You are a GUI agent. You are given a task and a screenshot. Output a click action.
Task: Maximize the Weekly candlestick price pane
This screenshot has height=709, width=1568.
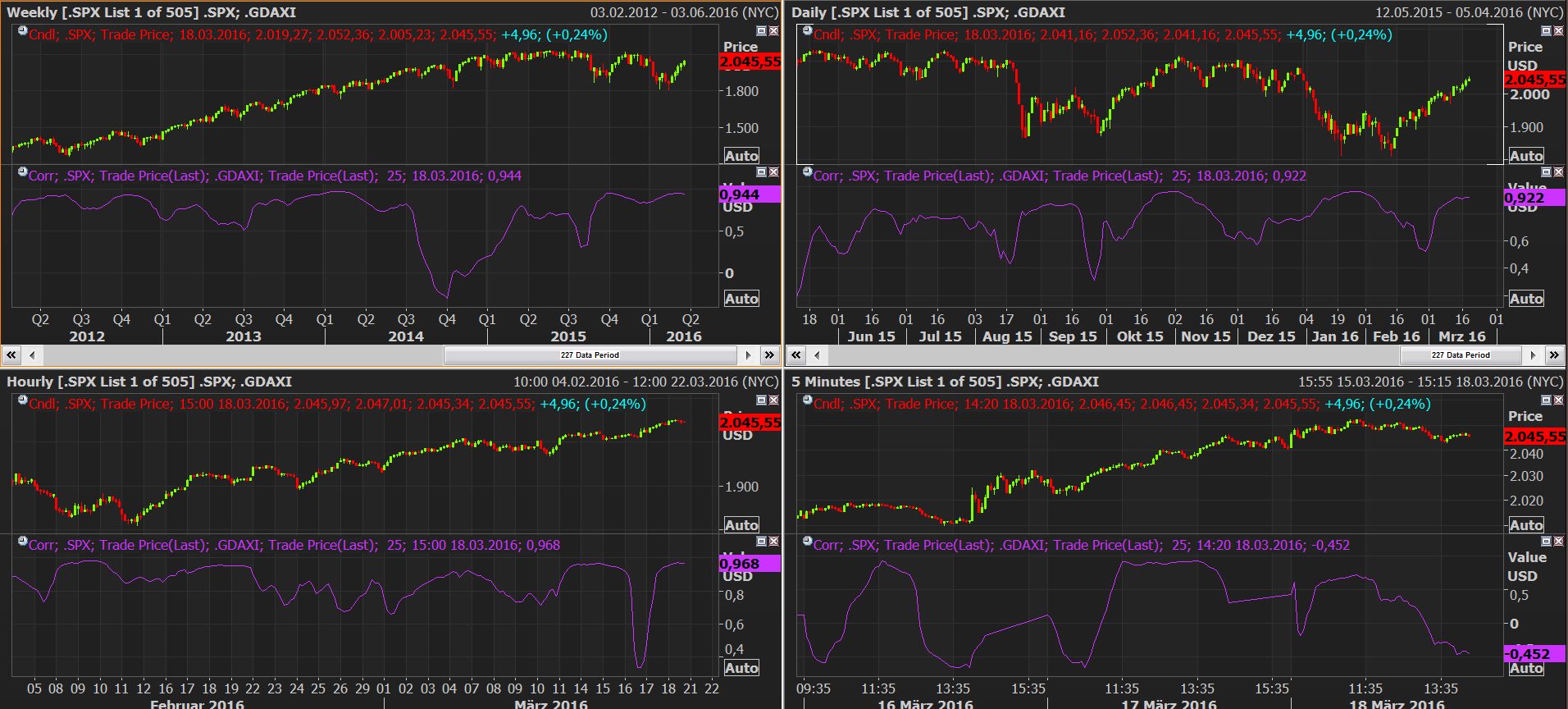click(761, 31)
